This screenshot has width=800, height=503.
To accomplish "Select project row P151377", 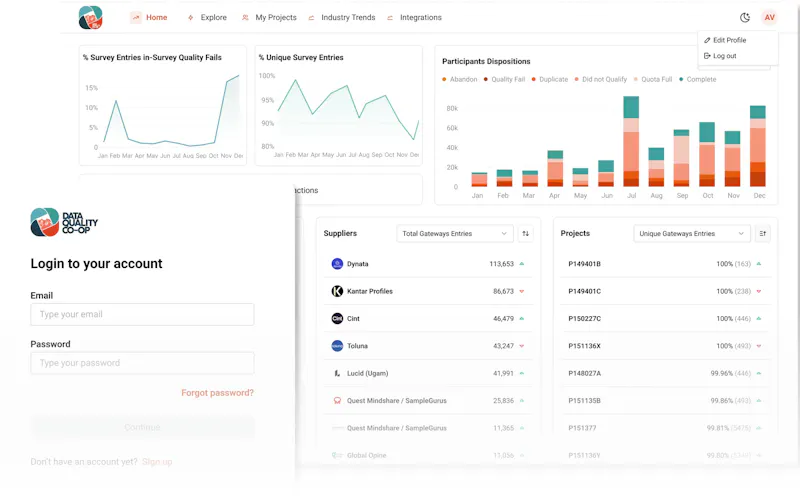I will (665, 428).
